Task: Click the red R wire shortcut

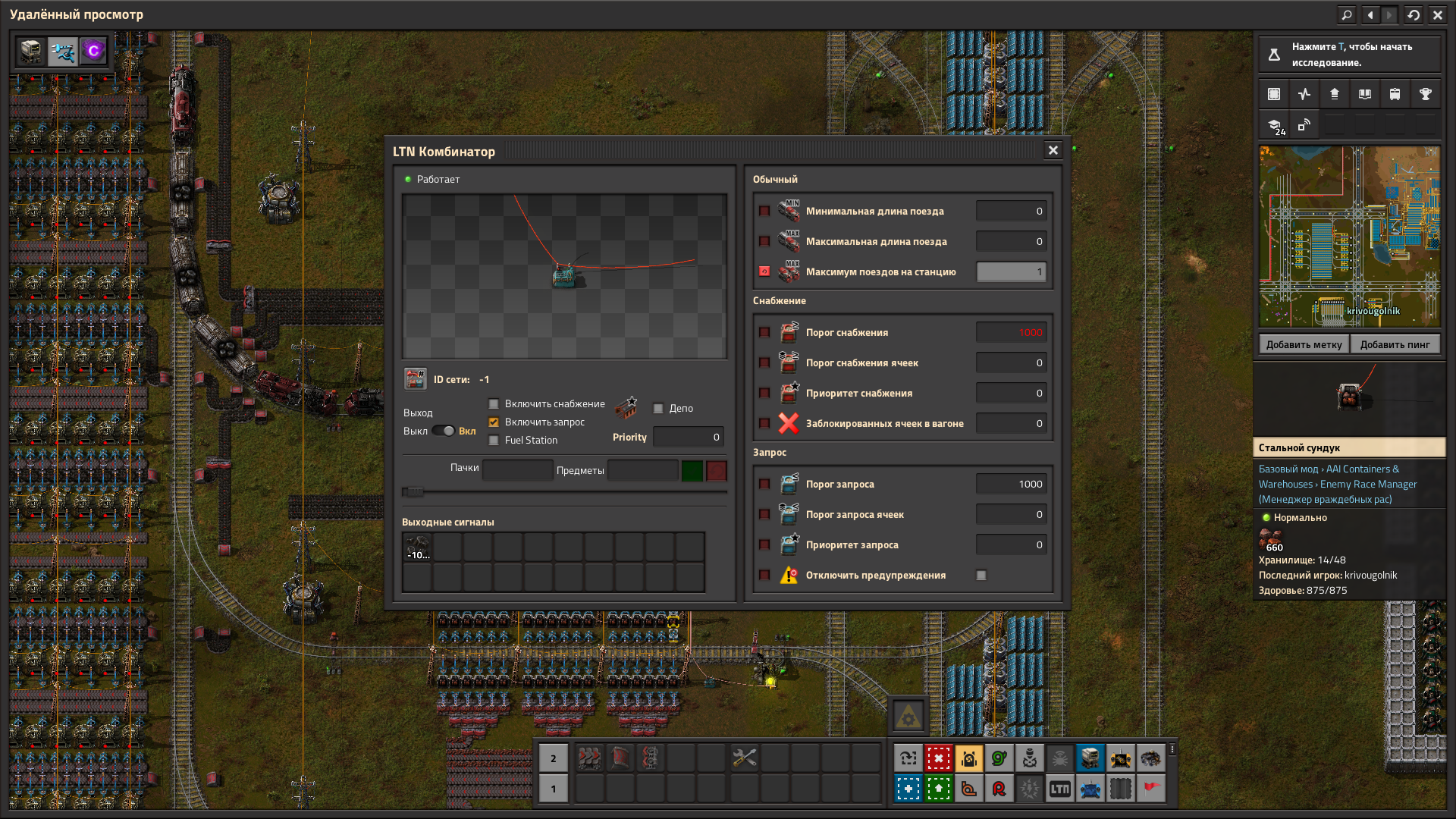Action: [x=999, y=789]
